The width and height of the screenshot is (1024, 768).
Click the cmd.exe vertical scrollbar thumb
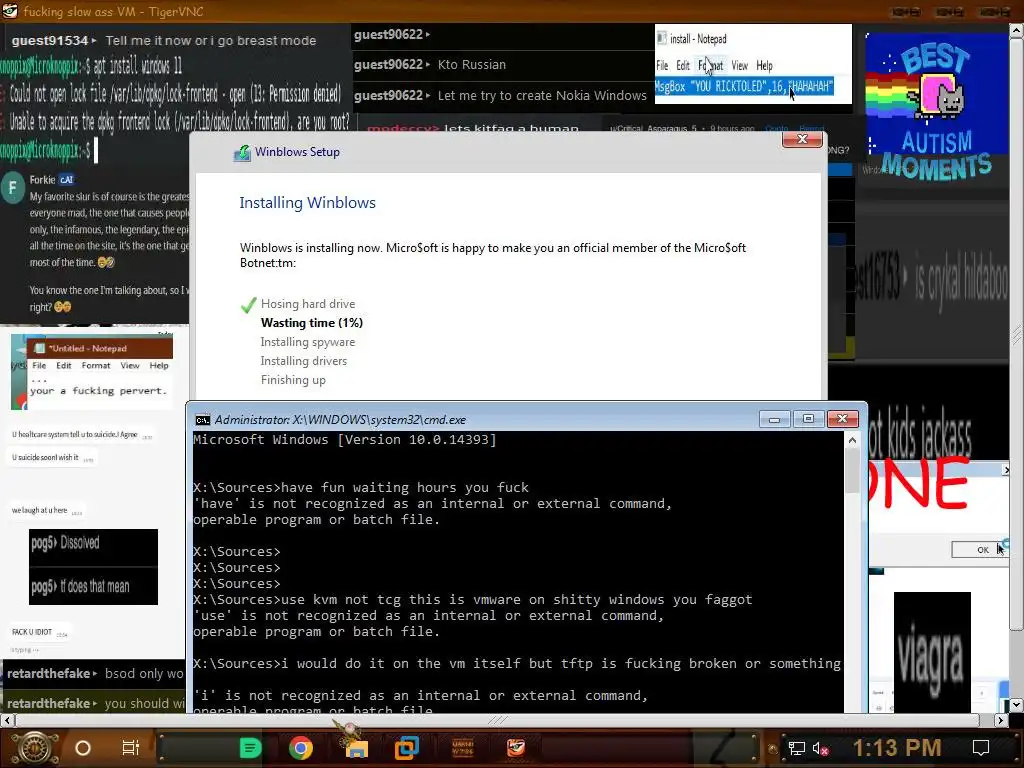point(852,472)
